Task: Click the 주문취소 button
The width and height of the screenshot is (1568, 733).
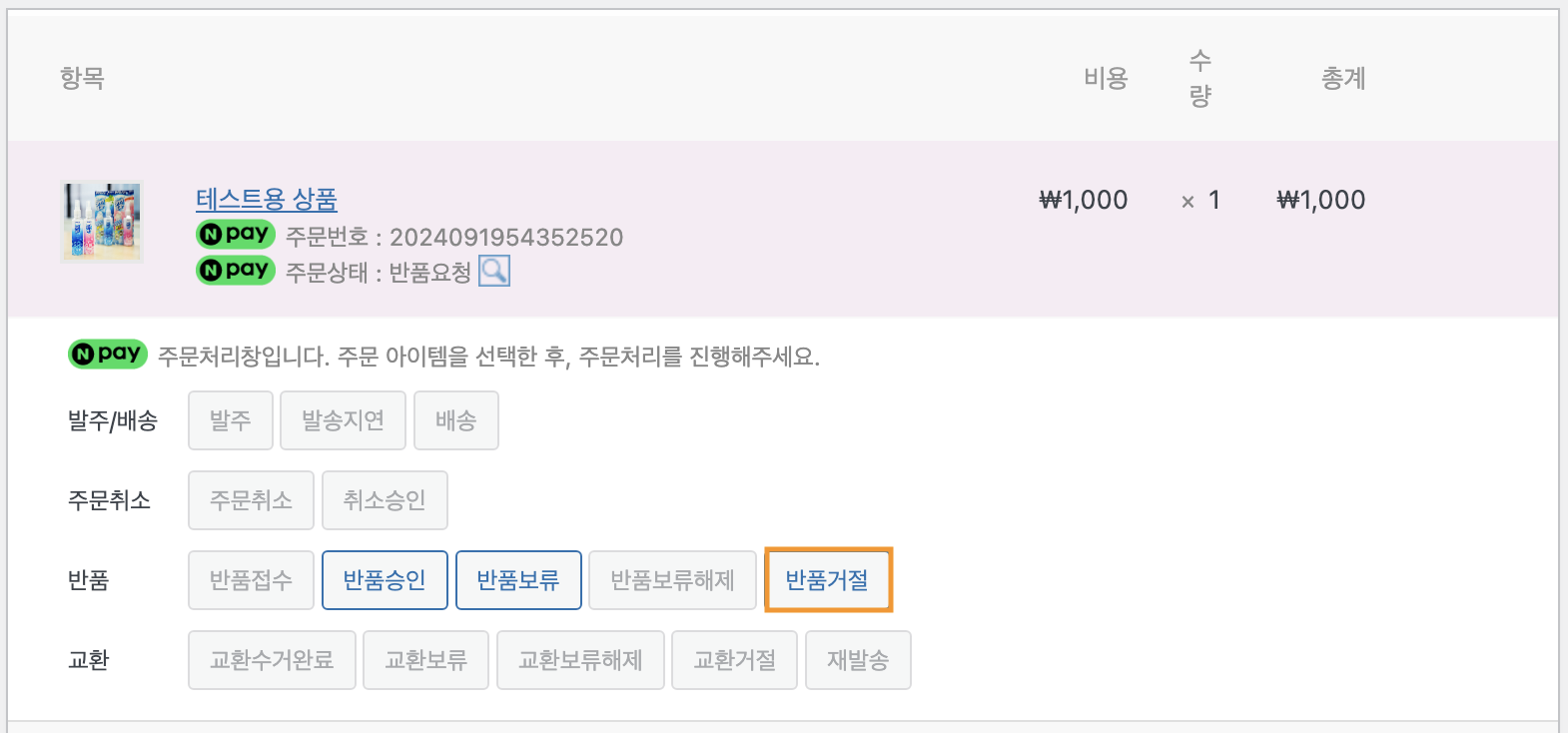Action: [x=251, y=500]
